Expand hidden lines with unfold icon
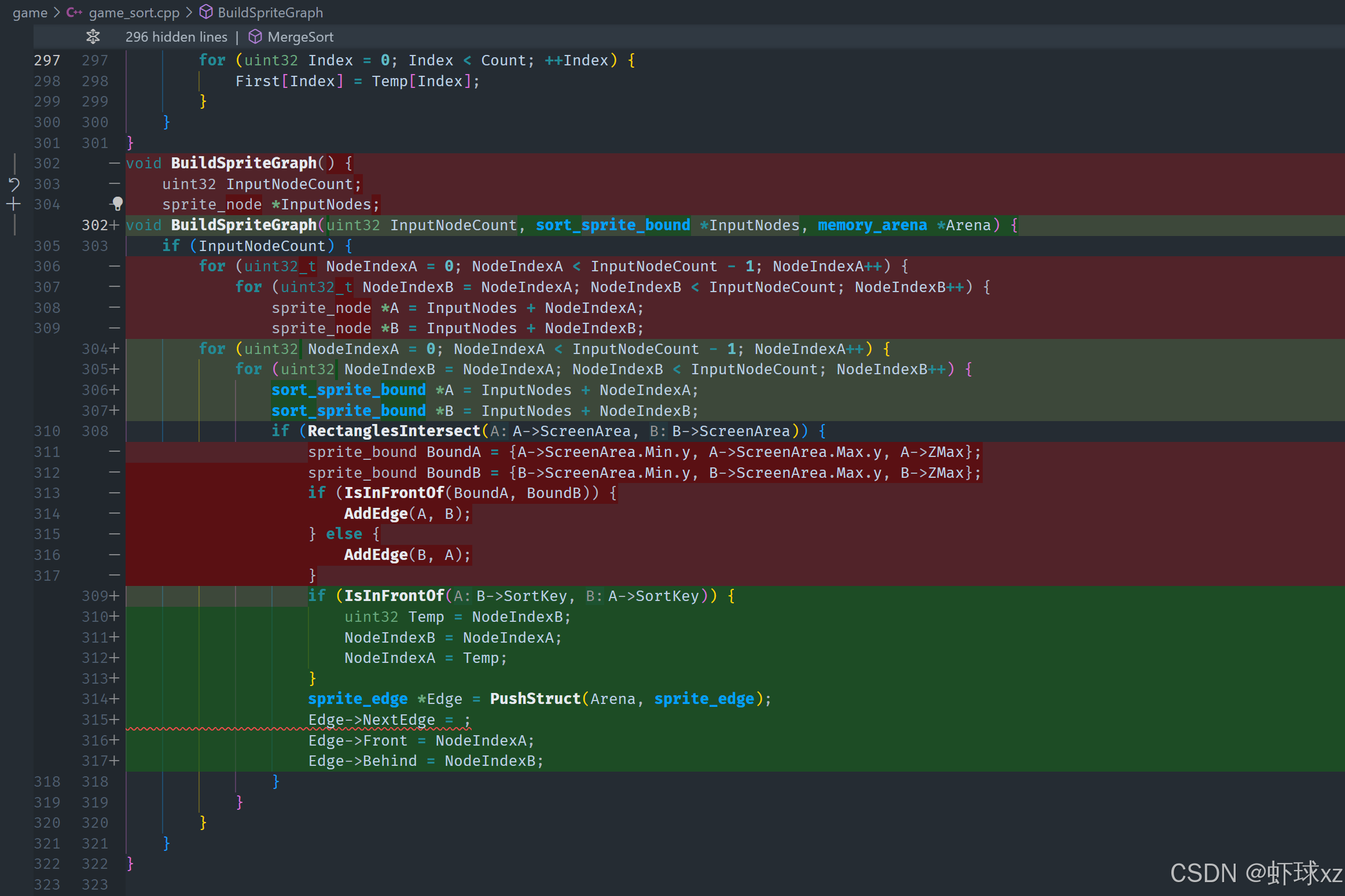Screen dimensions: 1345x896 point(93,37)
